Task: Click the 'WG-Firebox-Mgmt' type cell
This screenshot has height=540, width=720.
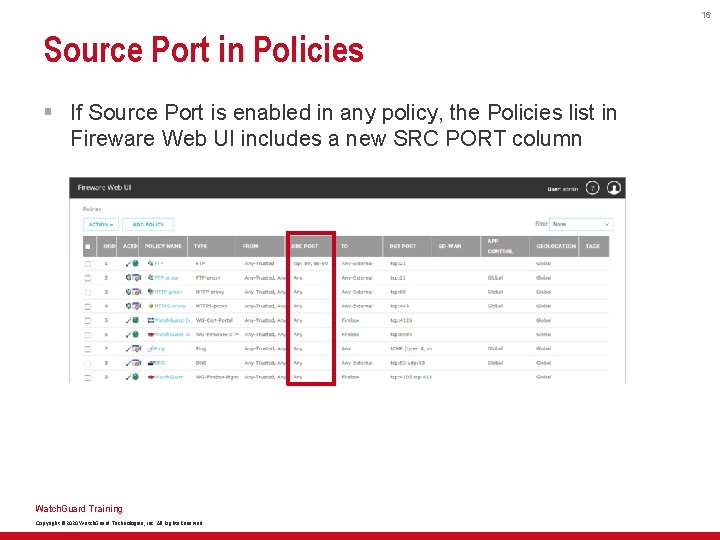Action: click(217, 377)
